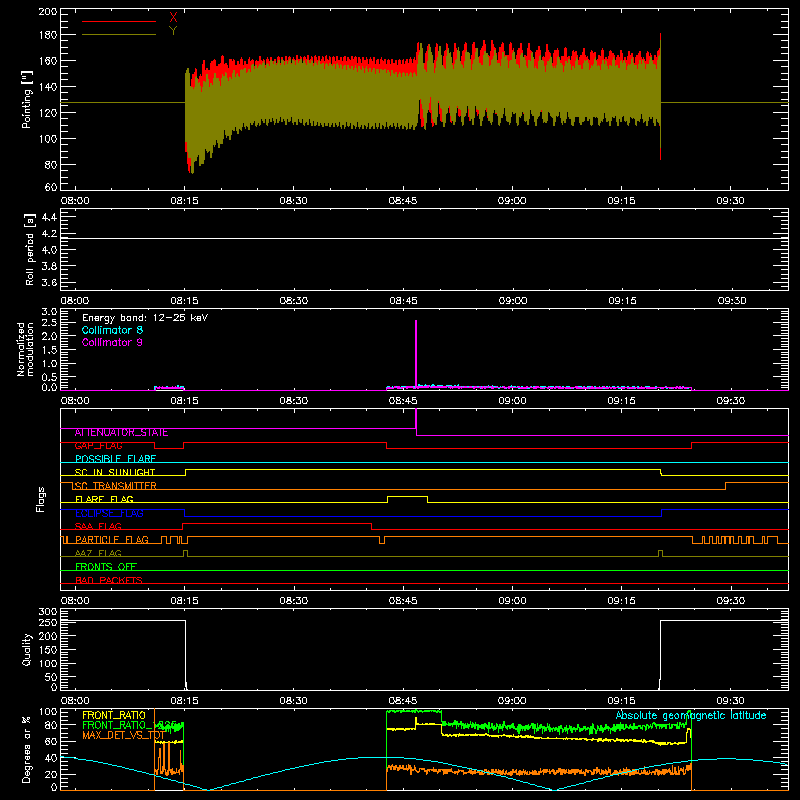Click the 'Roll period [s]' axis title
800x800 pixels.
[30, 249]
